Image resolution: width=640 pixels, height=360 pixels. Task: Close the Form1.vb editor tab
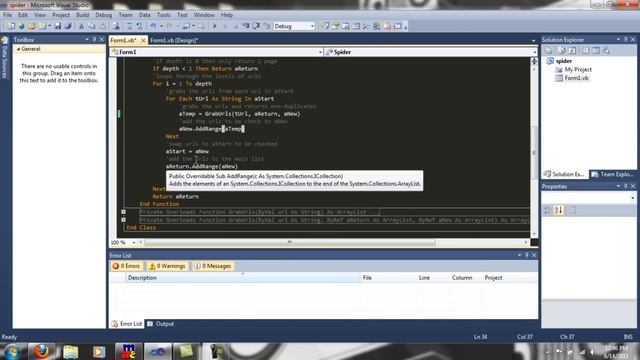[143, 40]
